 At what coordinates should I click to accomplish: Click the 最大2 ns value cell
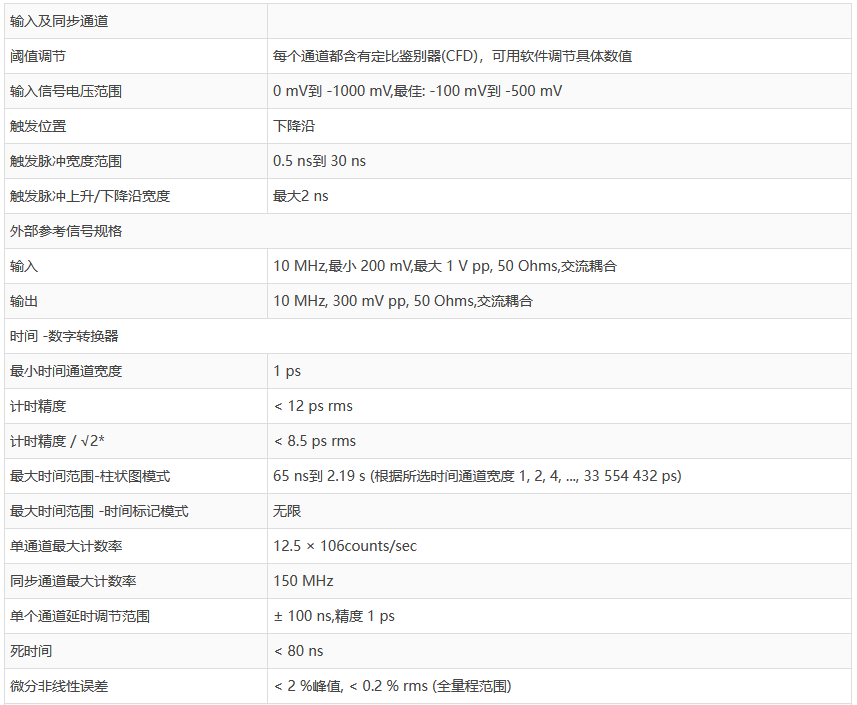(300, 196)
